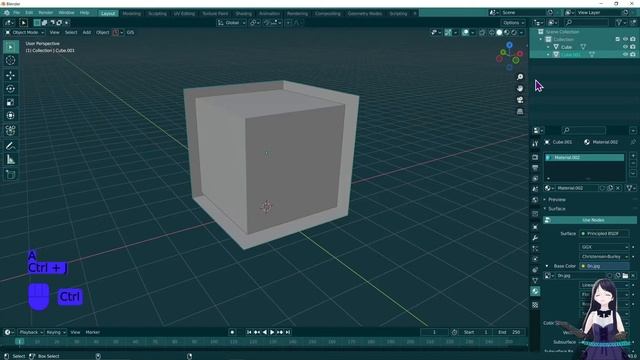
Task: Select the Scale tool
Action: pyautogui.click(x=10, y=102)
